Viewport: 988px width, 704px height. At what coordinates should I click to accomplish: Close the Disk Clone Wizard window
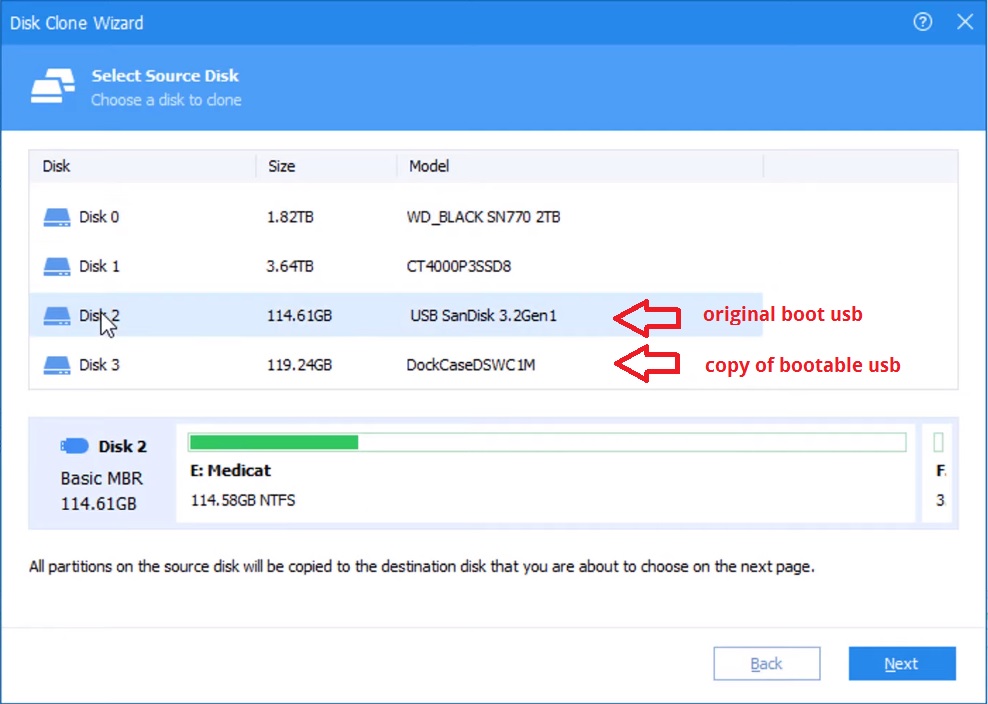click(965, 22)
